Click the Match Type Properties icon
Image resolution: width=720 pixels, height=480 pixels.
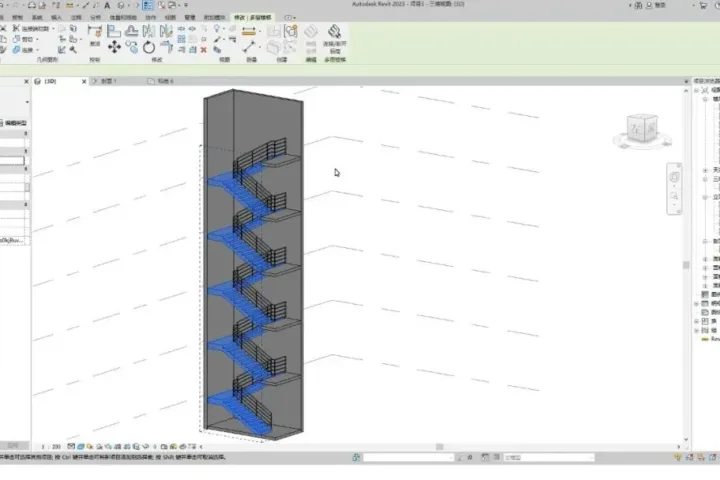(x=2, y=49)
